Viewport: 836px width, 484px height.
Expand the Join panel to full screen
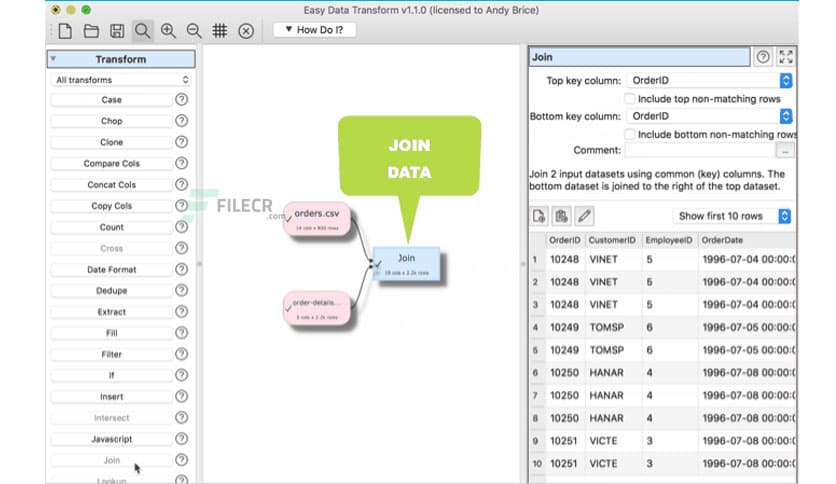tap(786, 57)
